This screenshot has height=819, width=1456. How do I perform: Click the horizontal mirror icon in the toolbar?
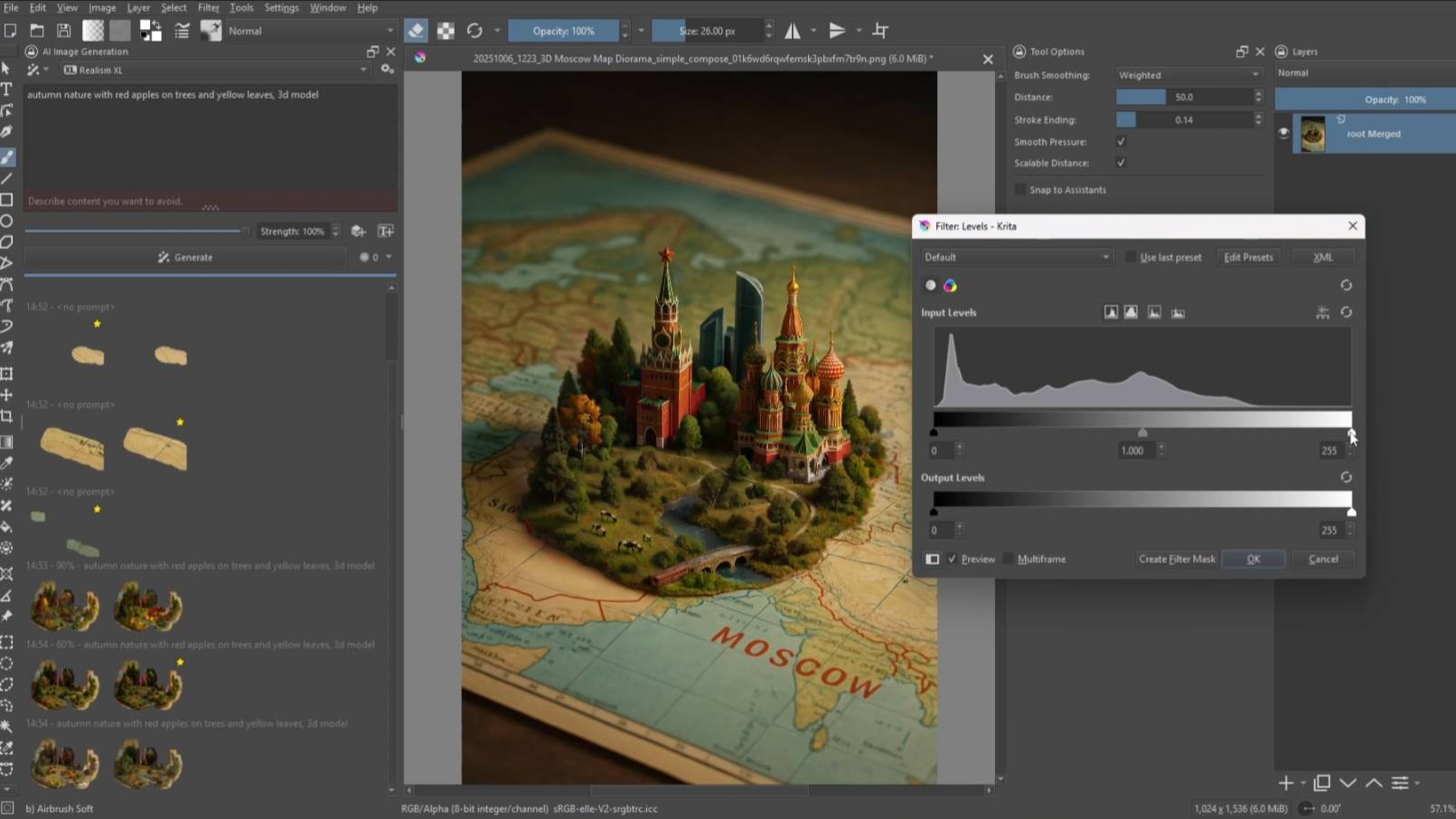(793, 30)
